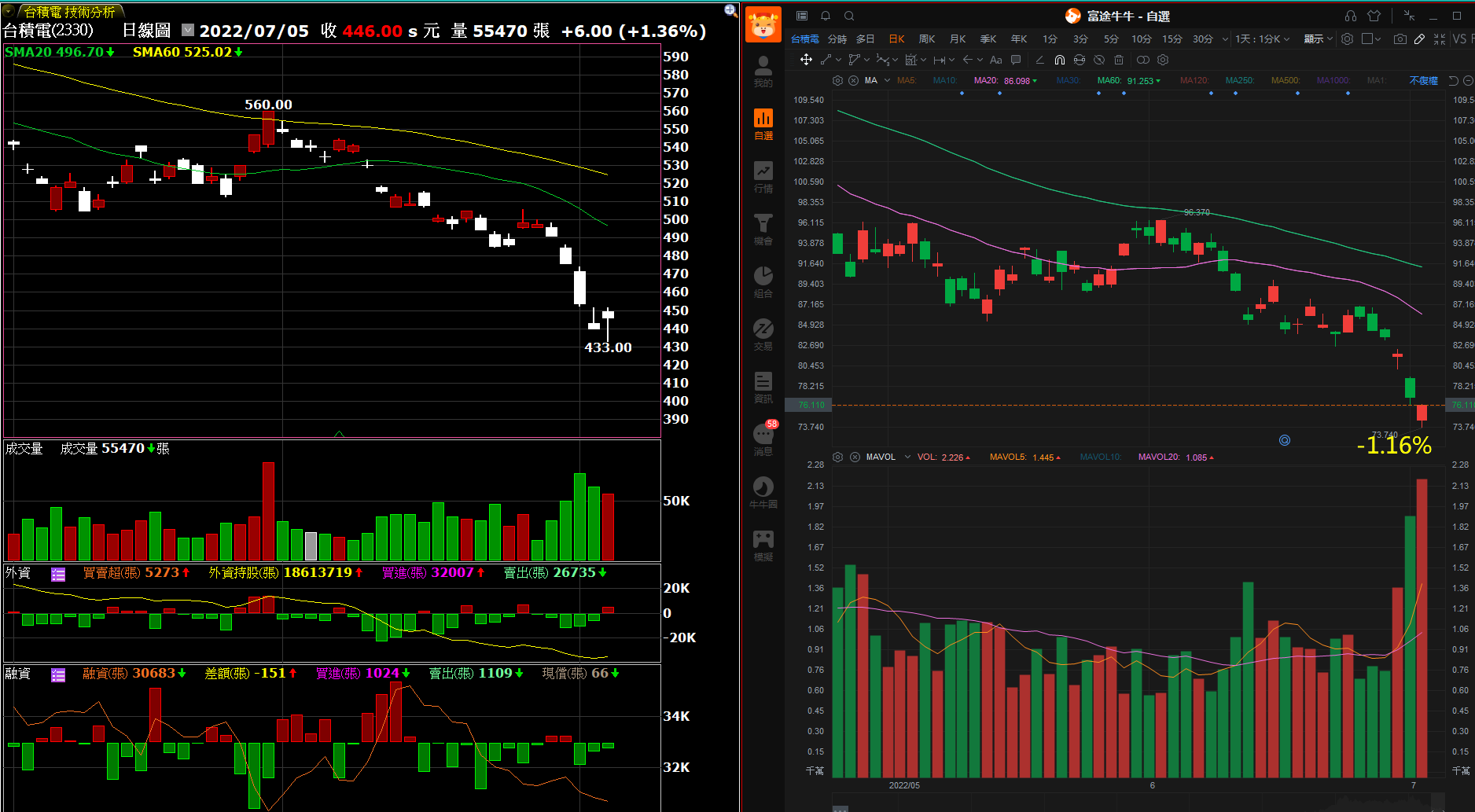The height and width of the screenshot is (812, 1475).
Task: Open the 顯示 display dropdown
Action: click(1319, 39)
